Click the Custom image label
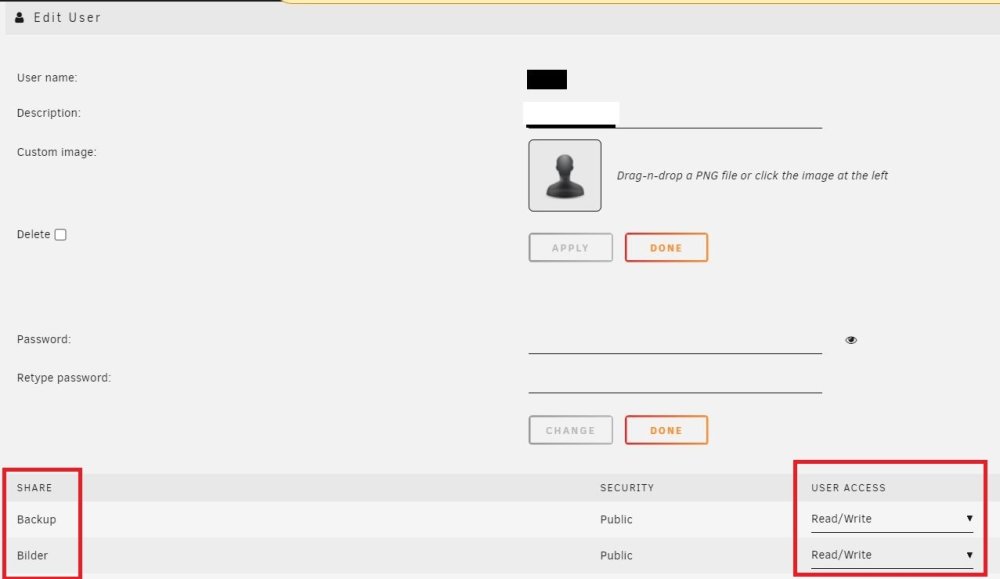Image resolution: width=1000 pixels, height=579 pixels. point(57,152)
